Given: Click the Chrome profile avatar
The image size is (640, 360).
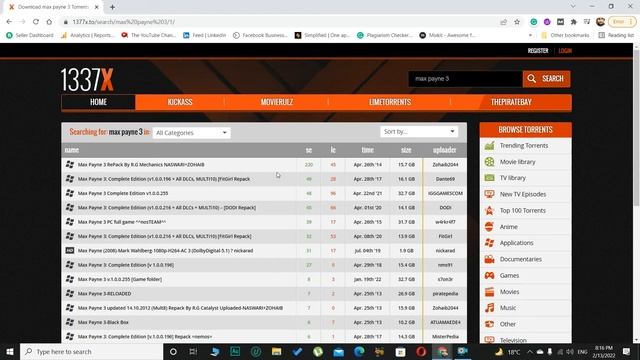Looking at the screenshot, I should 600,22.
